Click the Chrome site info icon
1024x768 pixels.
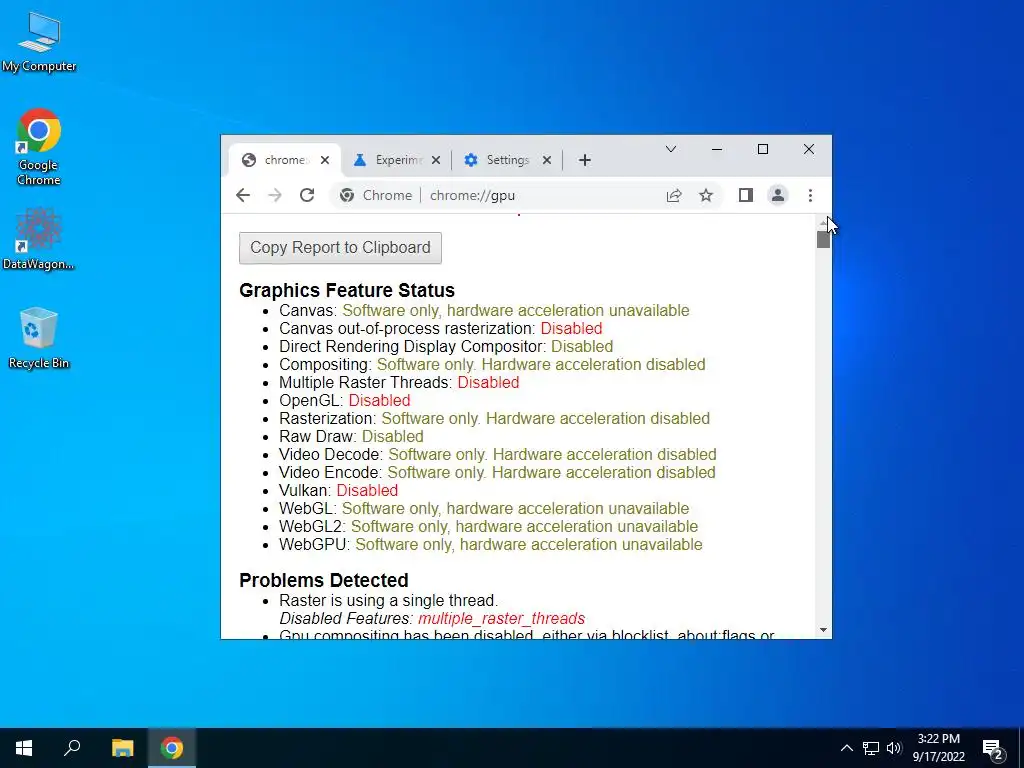(347, 195)
